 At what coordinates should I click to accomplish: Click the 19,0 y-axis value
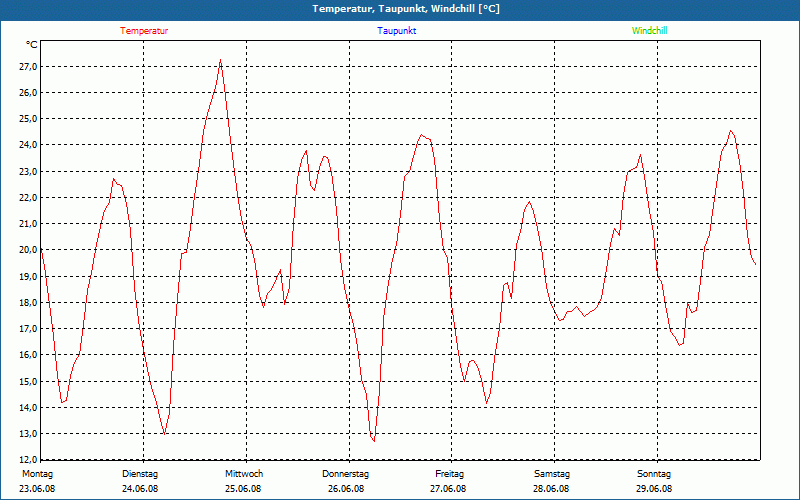(29, 276)
